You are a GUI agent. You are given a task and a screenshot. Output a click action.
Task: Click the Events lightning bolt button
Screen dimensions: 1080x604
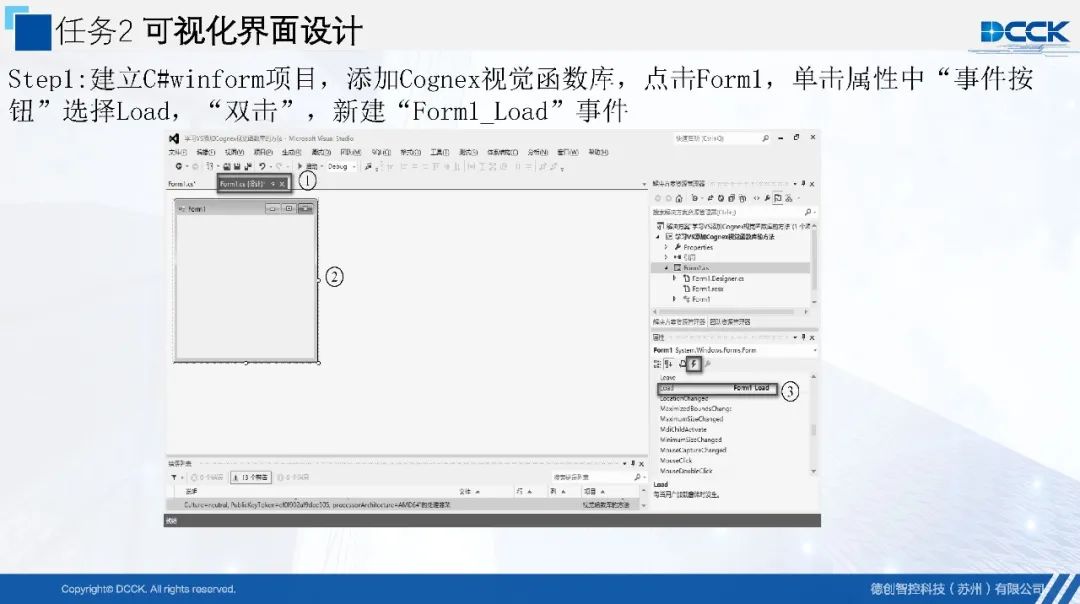(x=693, y=364)
